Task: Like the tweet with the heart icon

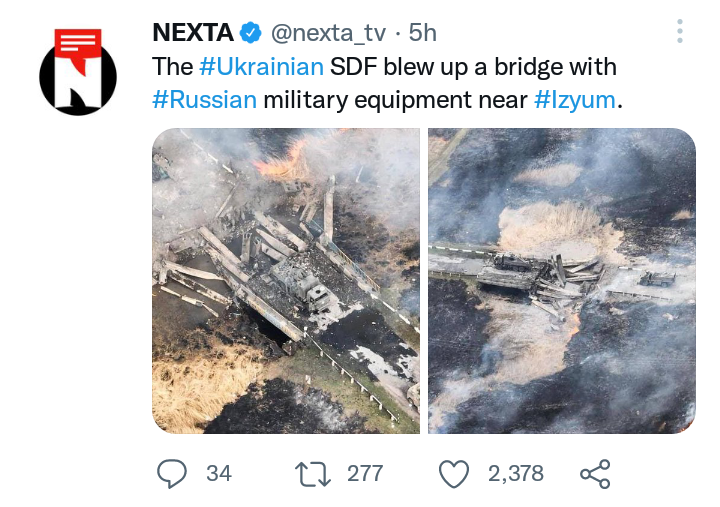Action: [456, 473]
